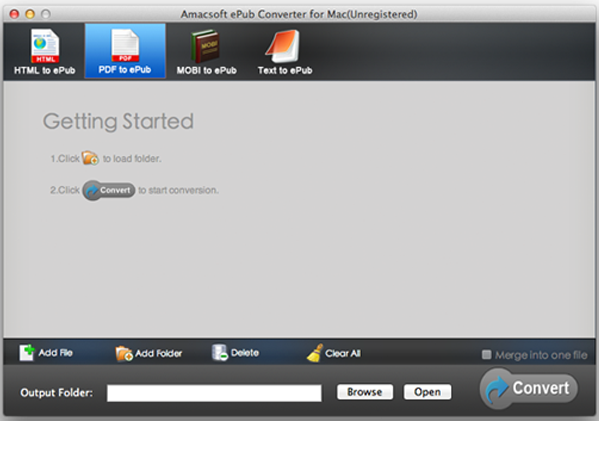The width and height of the screenshot is (600, 458).
Task: Browse for an output folder
Action: pyautogui.click(x=365, y=392)
